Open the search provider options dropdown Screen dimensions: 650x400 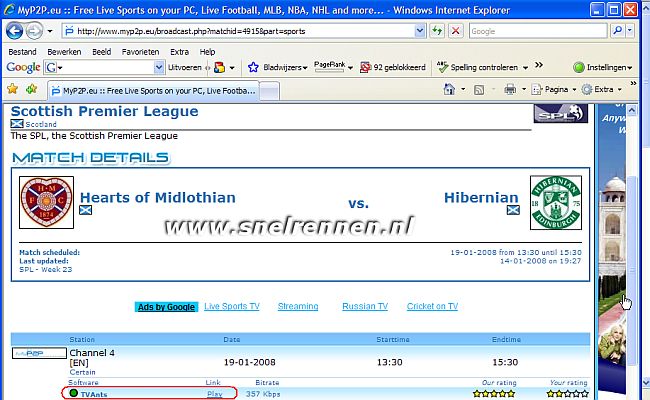pos(630,31)
